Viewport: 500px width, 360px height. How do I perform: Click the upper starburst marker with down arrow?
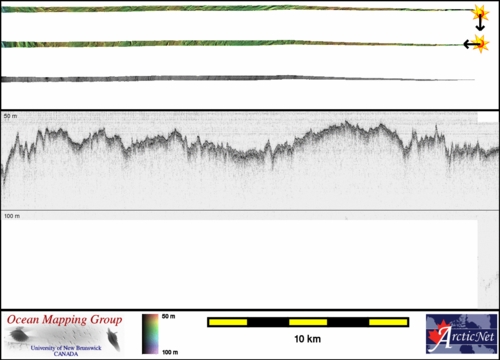tap(480, 14)
